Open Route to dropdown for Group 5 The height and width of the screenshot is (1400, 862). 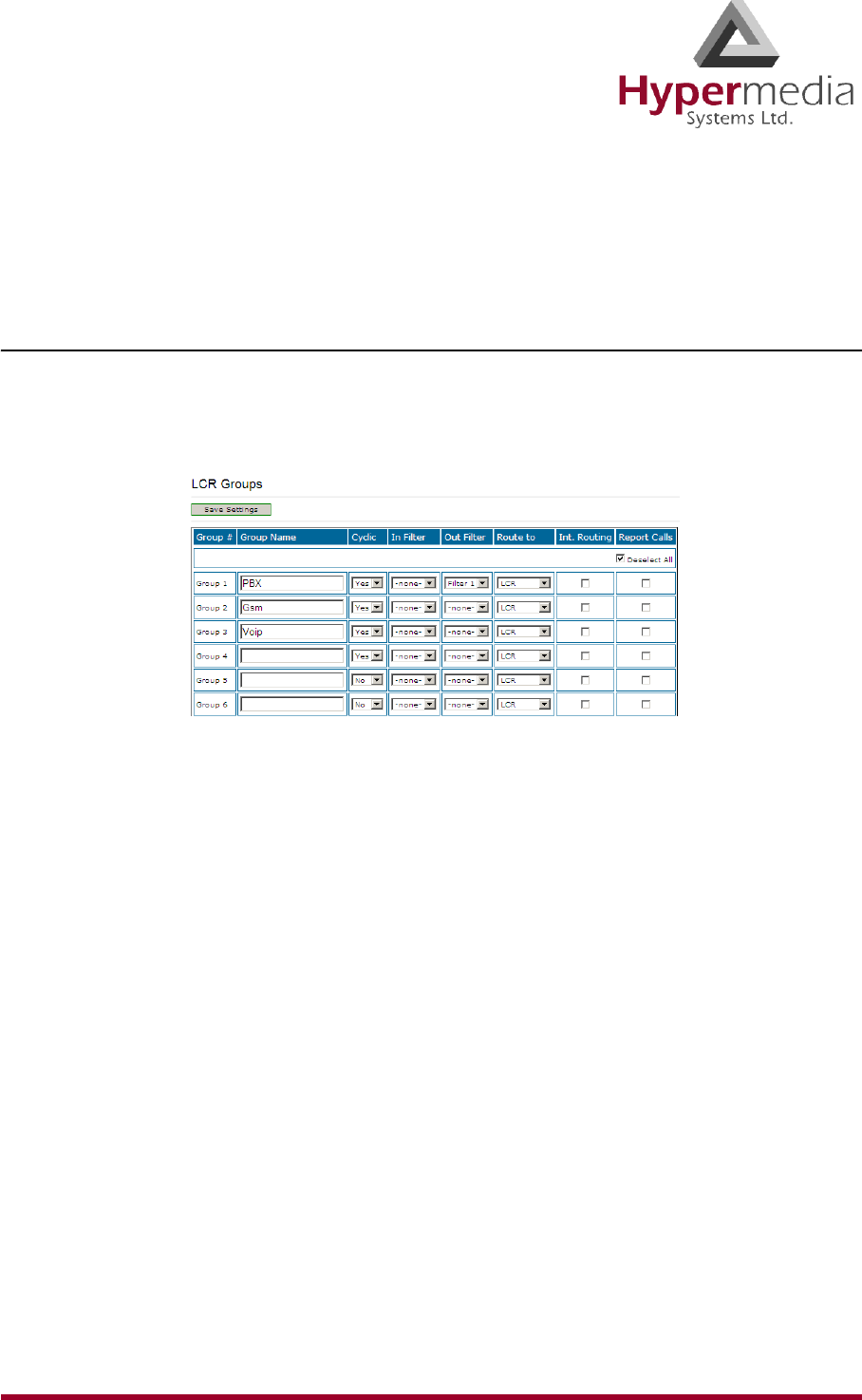click(x=524, y=680)
